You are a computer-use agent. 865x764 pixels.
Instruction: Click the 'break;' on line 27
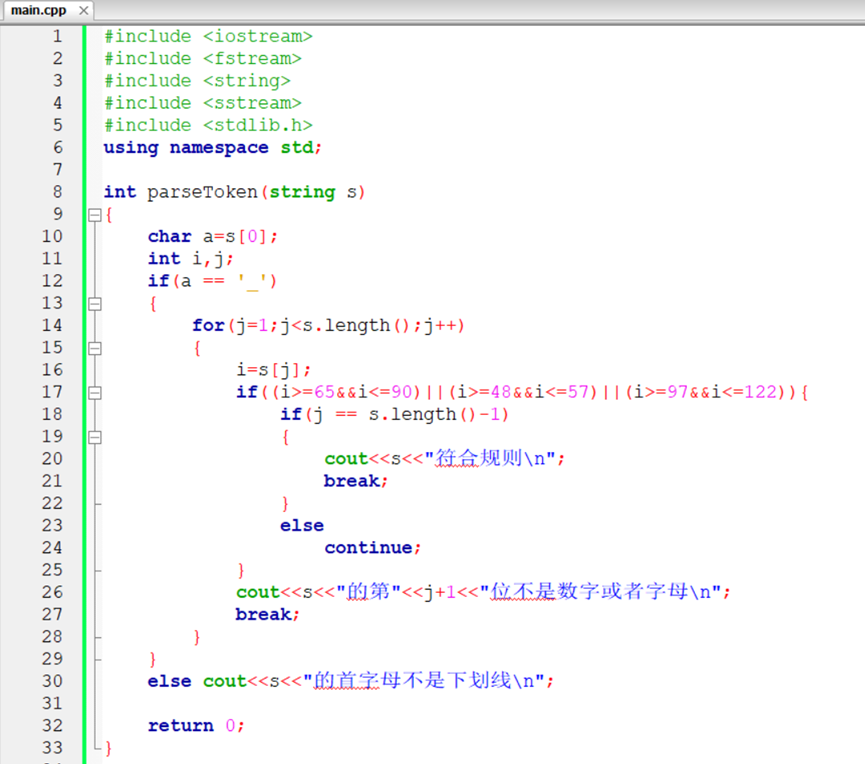click(x=268, y=615)
